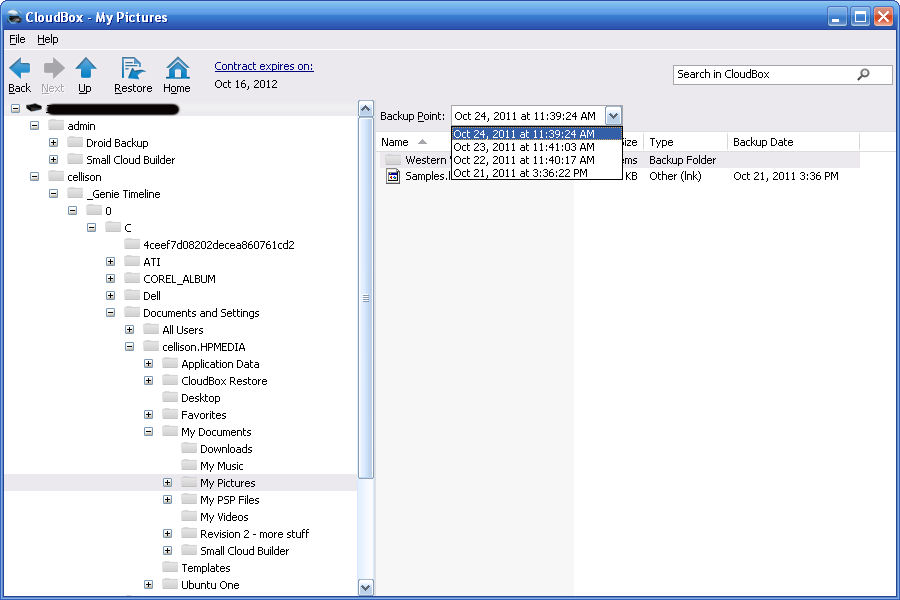Click the Contract expires on link

[x=264, y=66]
